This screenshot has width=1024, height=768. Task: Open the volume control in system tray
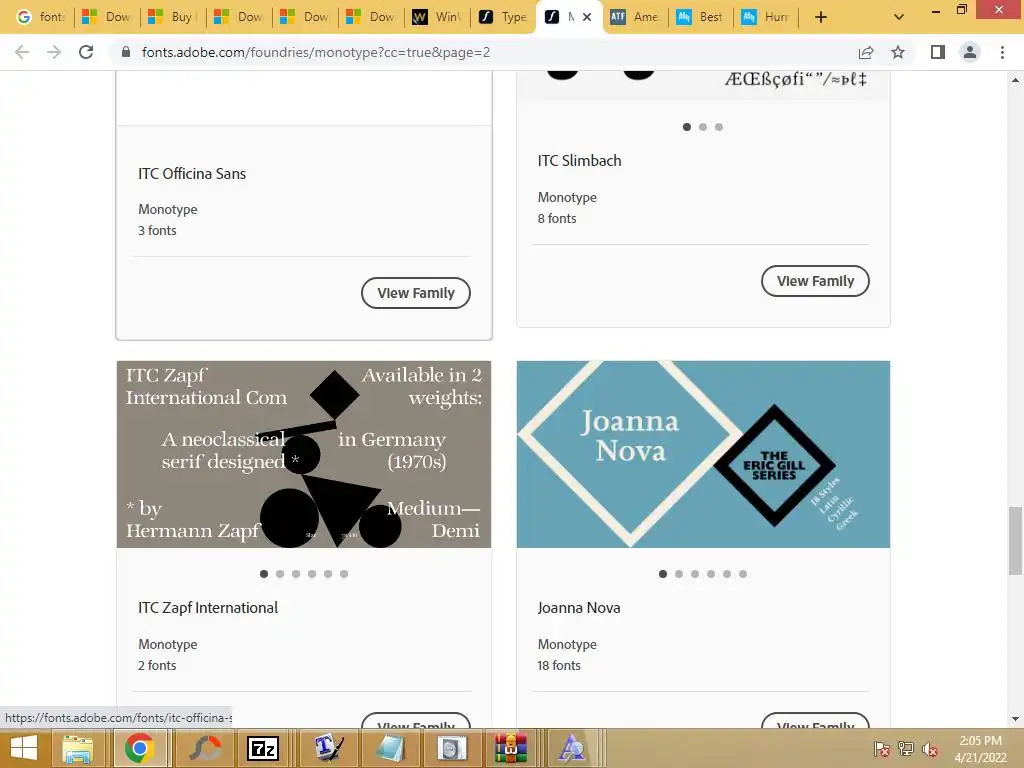[930, 749]
